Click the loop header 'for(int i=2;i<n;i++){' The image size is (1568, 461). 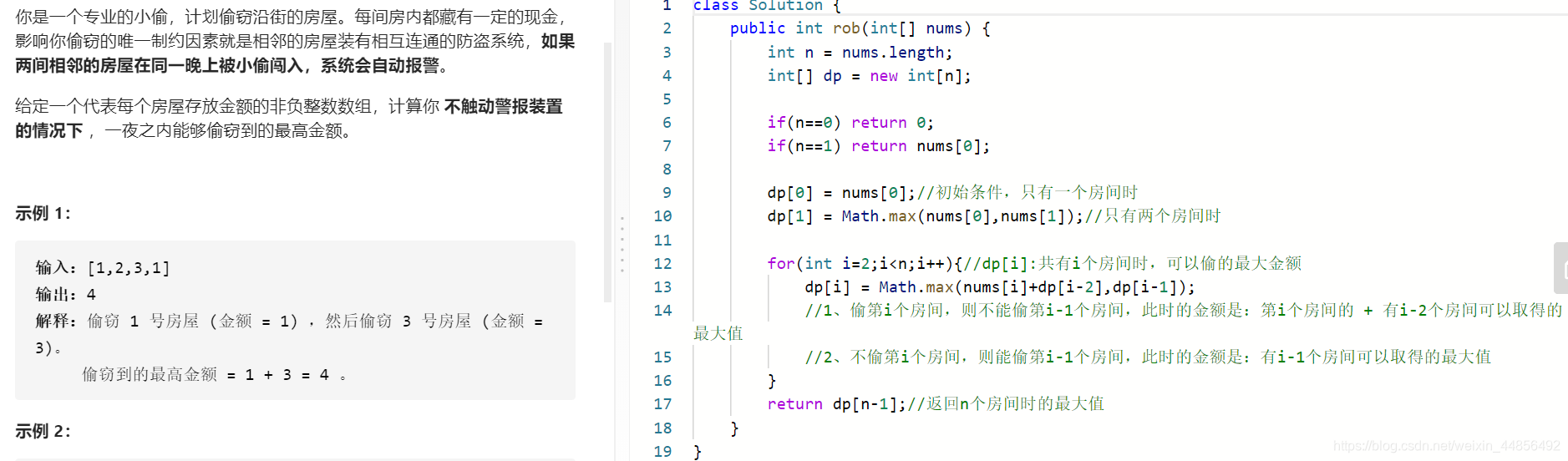pos(865,264)
